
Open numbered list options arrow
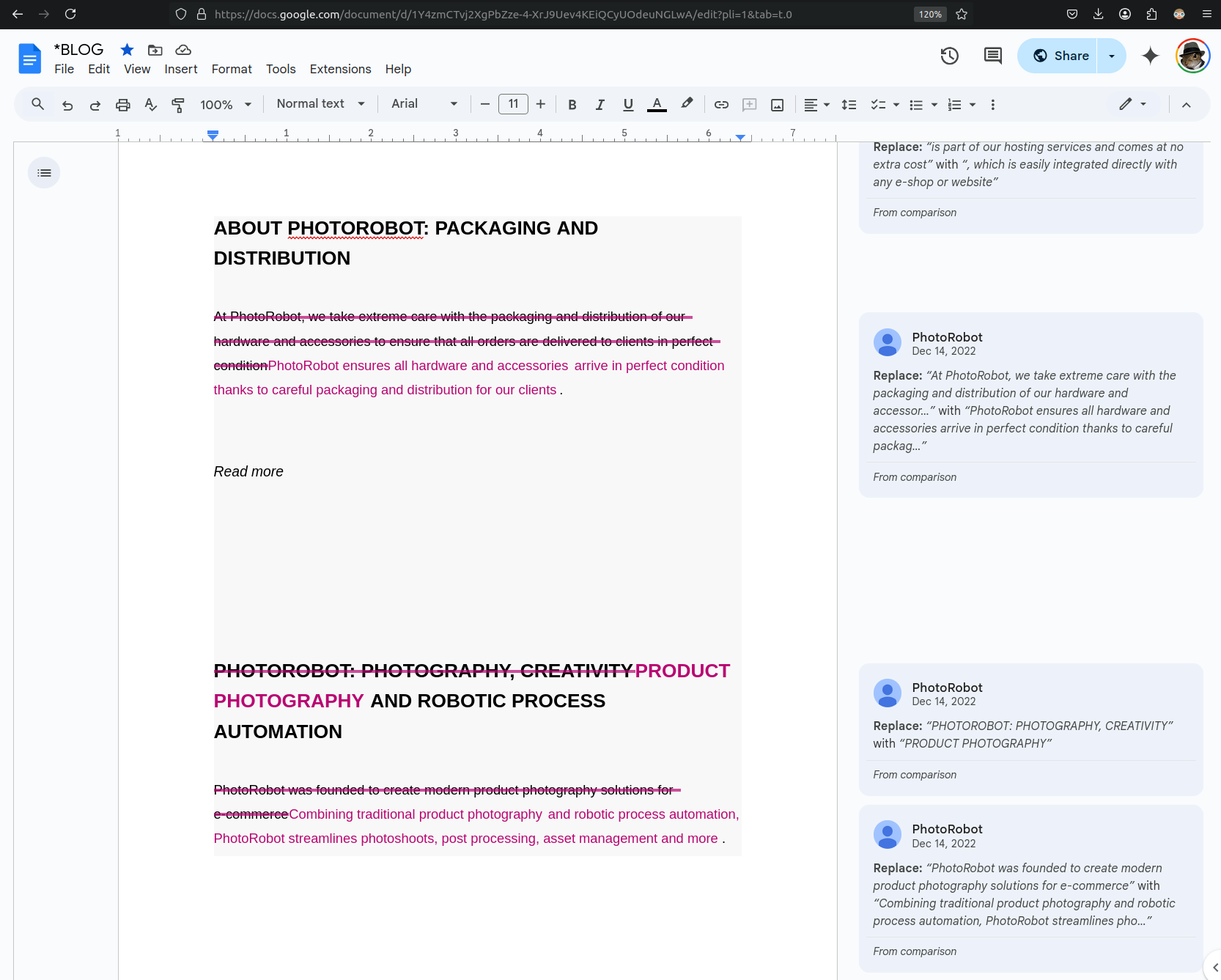coord(973,105)
